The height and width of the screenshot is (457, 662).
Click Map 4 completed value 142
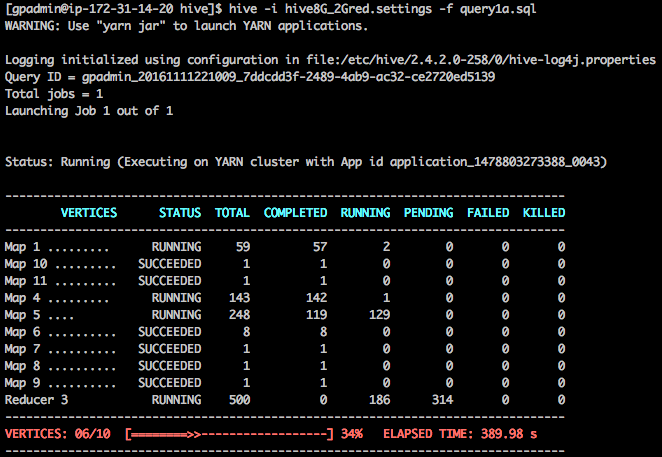317,298
